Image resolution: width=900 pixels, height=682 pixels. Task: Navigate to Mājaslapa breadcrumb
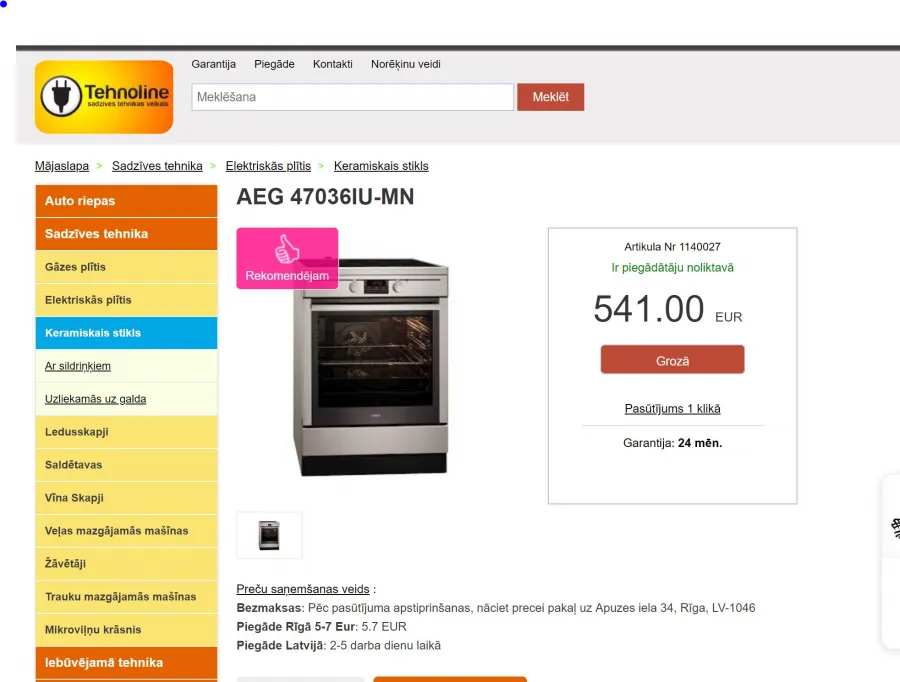coord(62,166)
